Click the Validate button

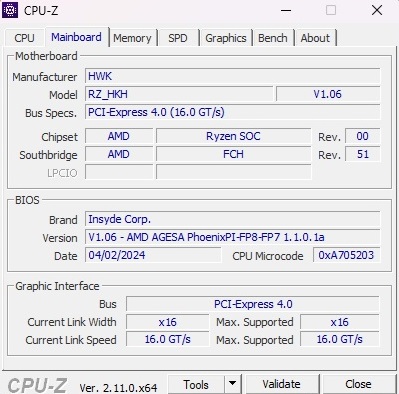281,384
